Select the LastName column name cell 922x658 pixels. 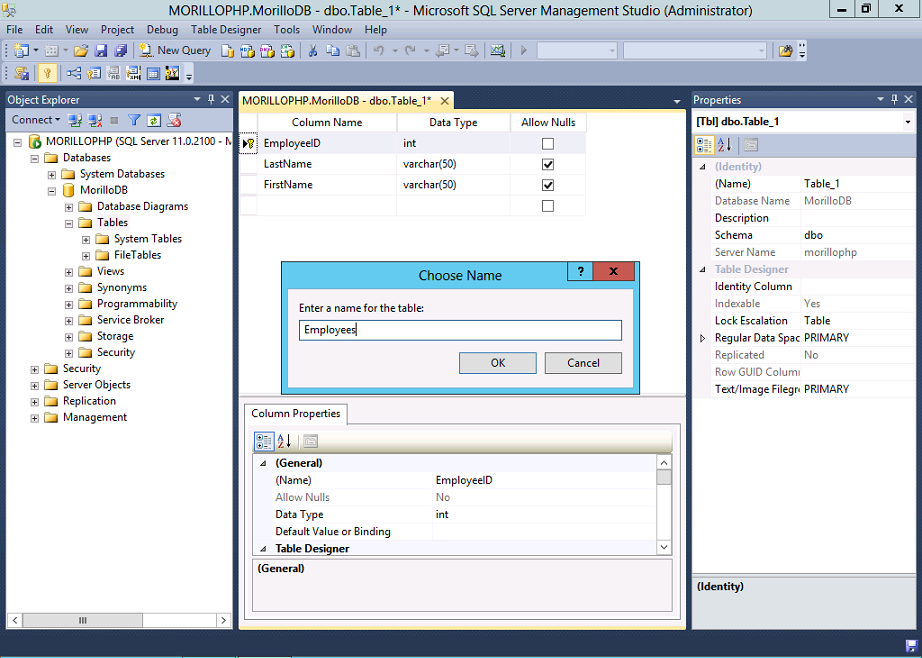point(327,164)
